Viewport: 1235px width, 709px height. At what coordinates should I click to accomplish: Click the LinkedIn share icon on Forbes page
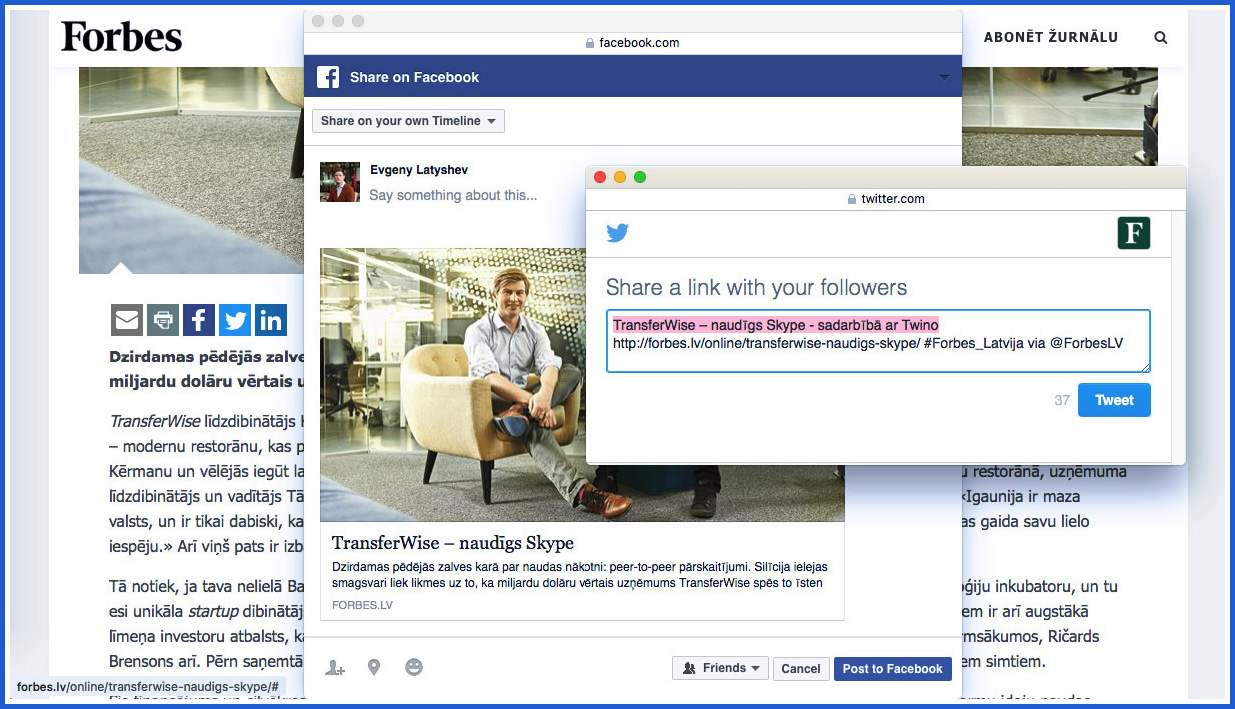pyautogui.click(x=271, y=320)
